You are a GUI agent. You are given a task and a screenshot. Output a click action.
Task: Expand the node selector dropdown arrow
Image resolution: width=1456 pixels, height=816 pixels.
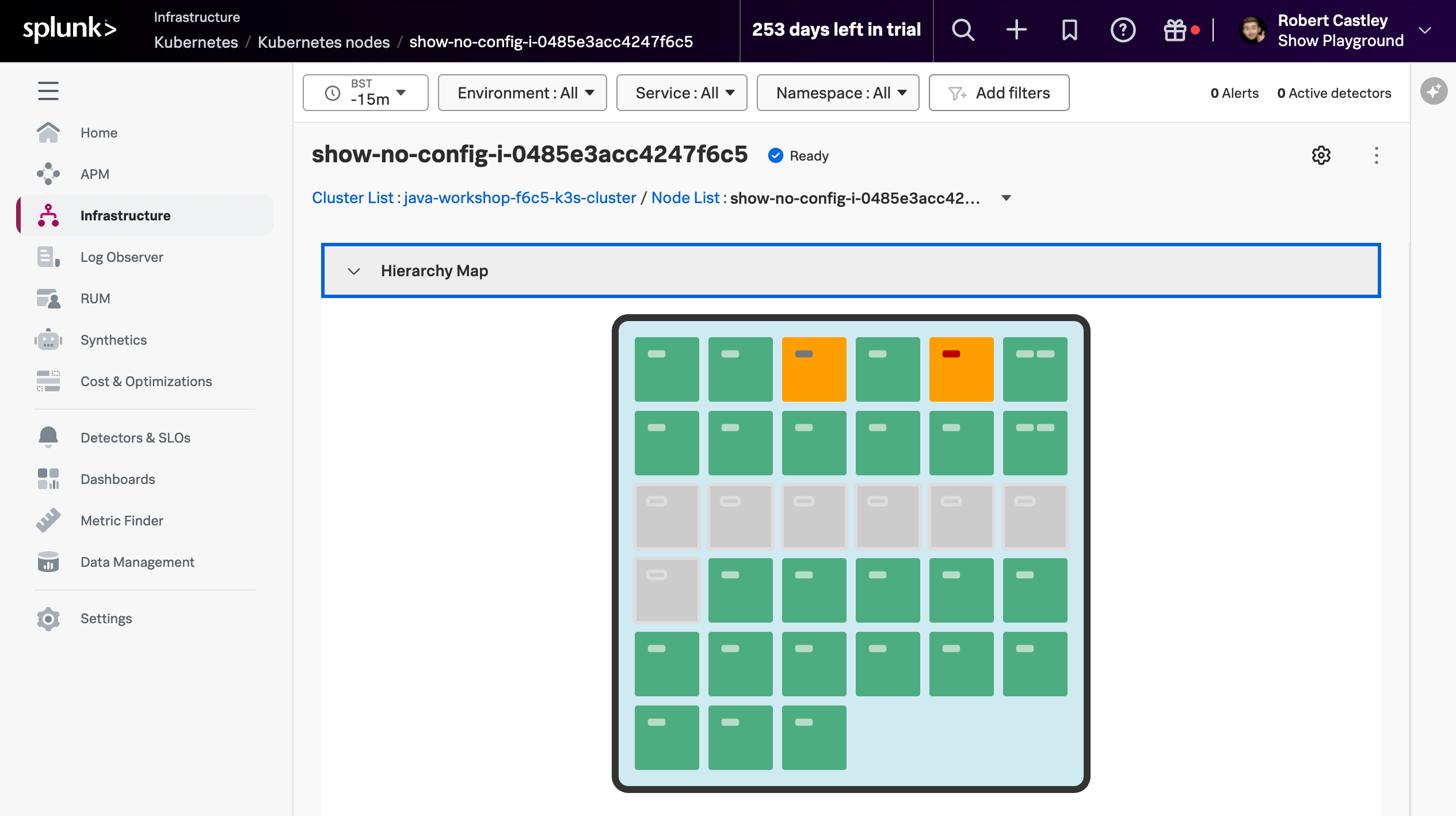1007,198
